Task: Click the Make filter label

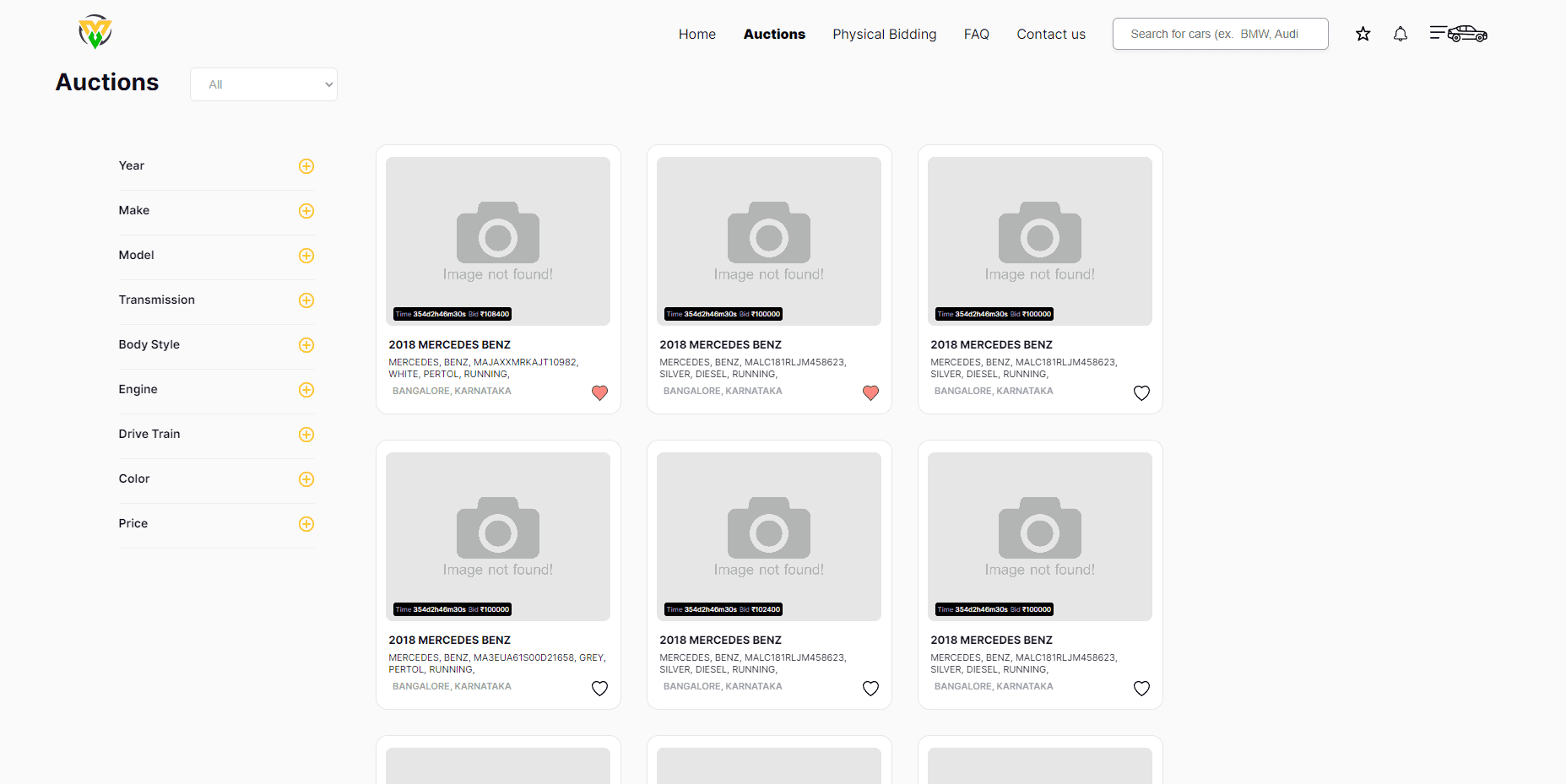Action: click(134, 210)
